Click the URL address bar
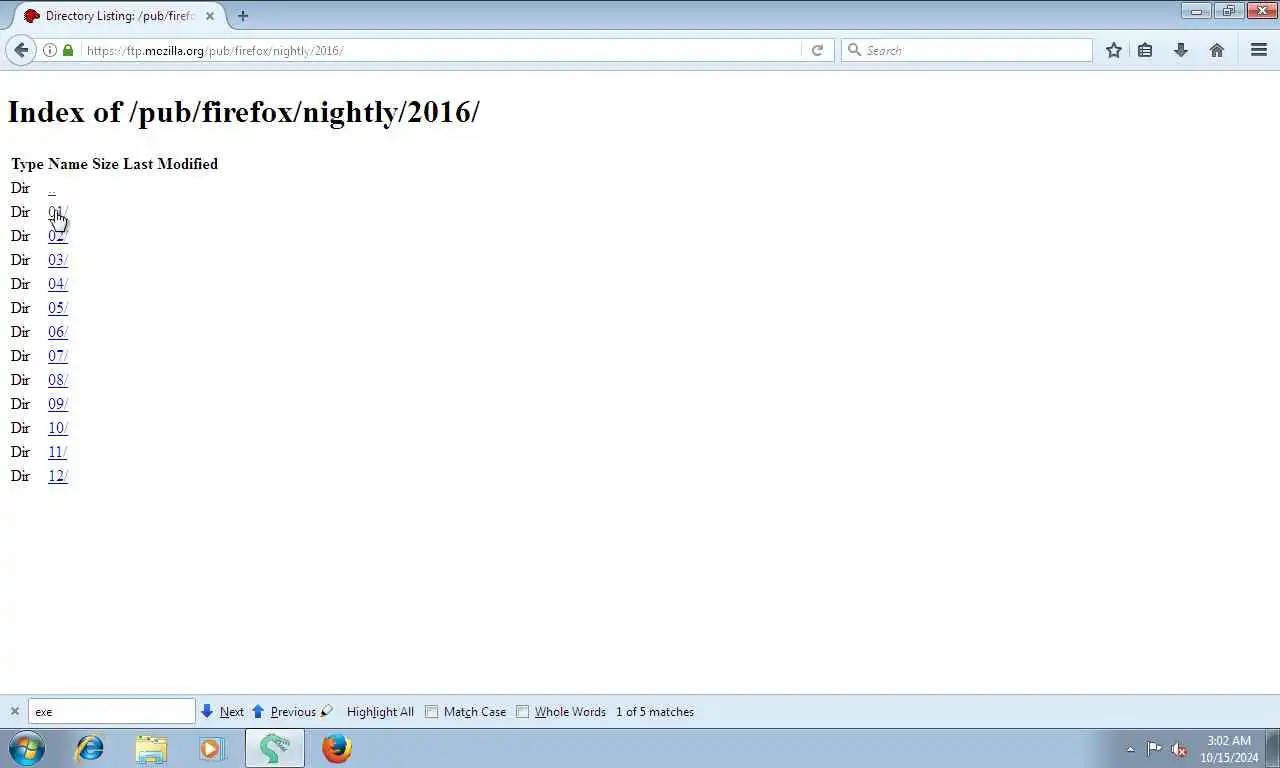 (440, 50)
